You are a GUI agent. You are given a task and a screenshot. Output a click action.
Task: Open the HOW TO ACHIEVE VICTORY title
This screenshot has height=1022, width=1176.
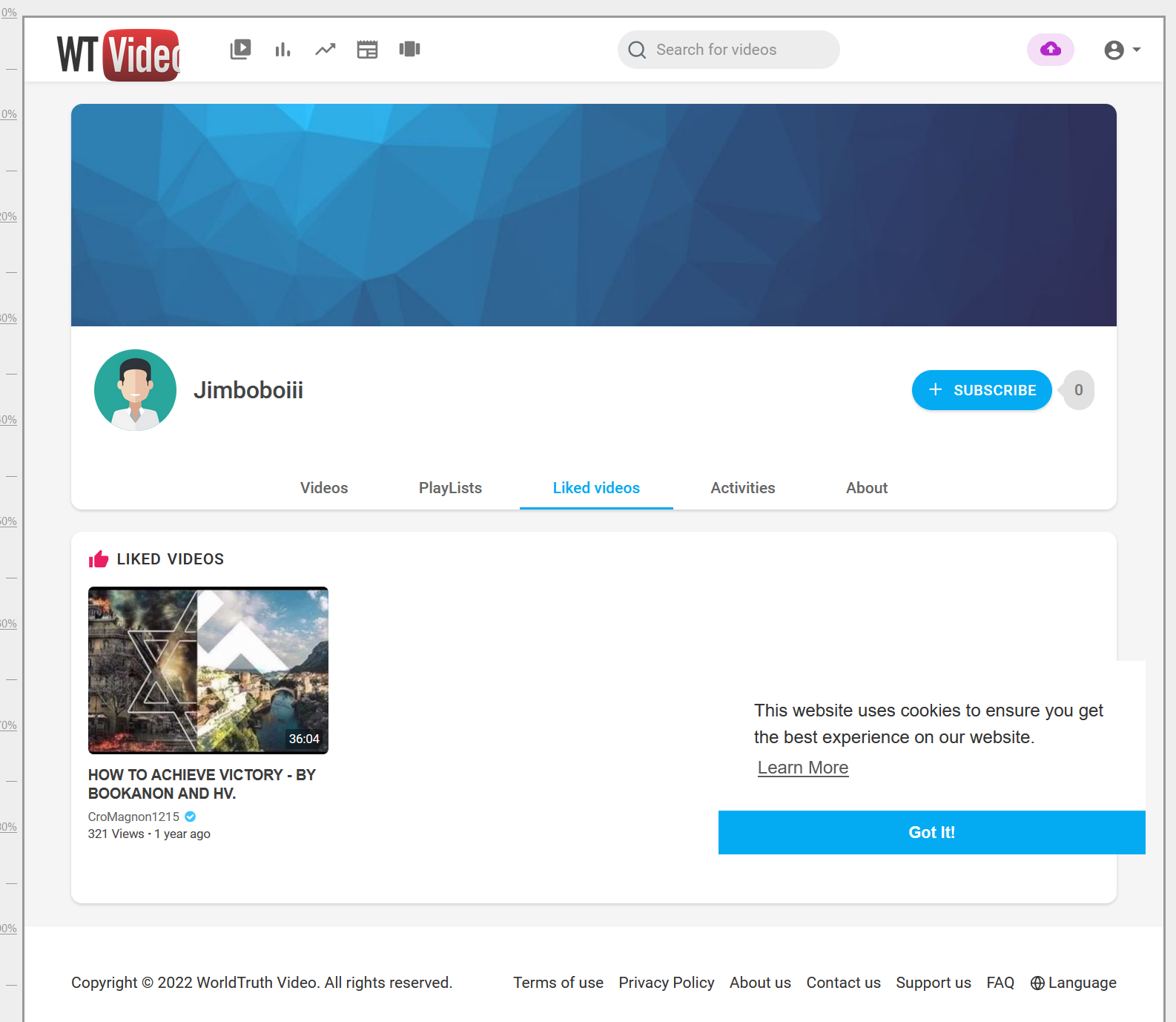coord(202,784)
